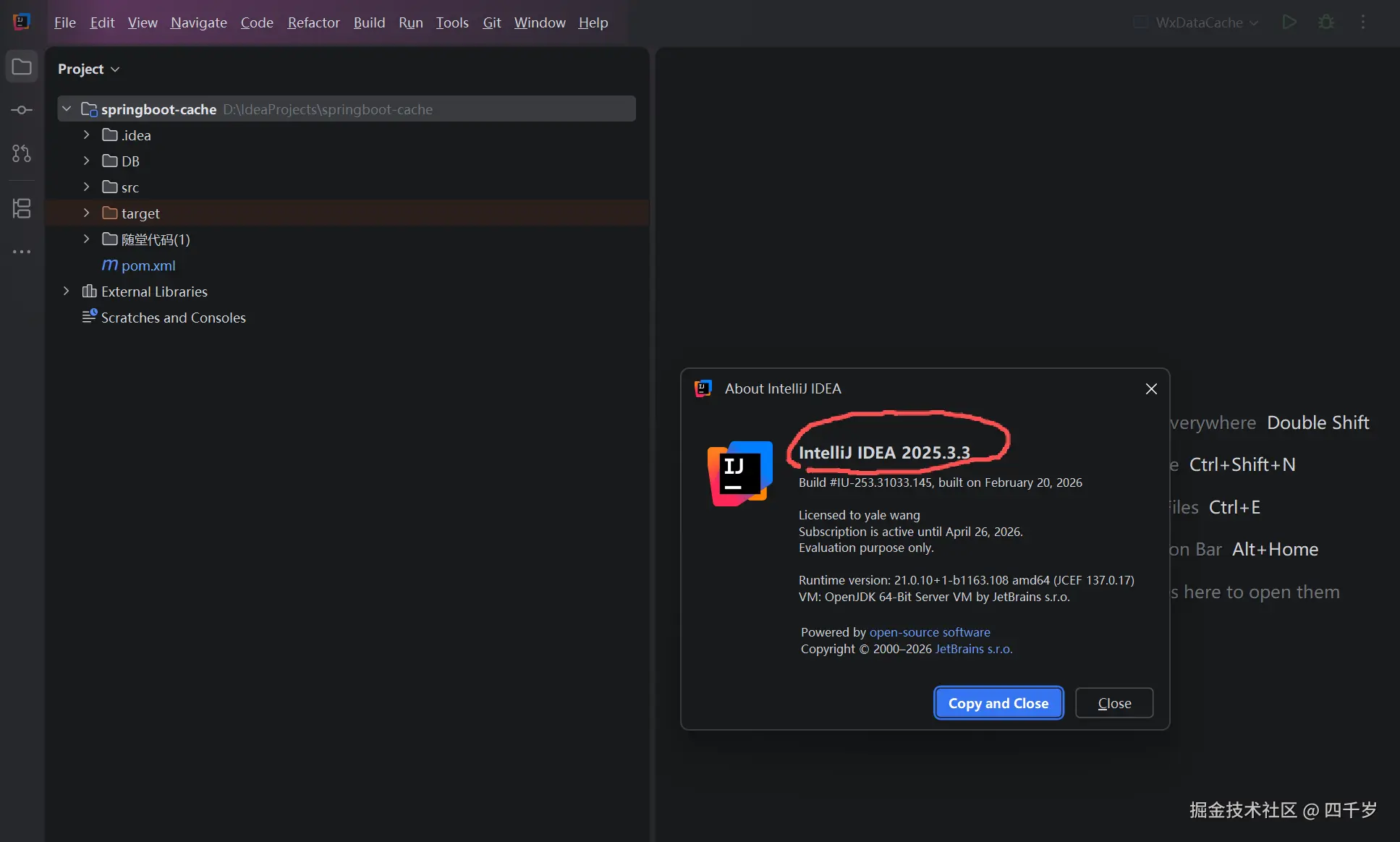Image resolution: width=1400 pixels, height=842 pixels.
Task: Open the Pull Requests sidebar icon
Action: click(22, 153)
